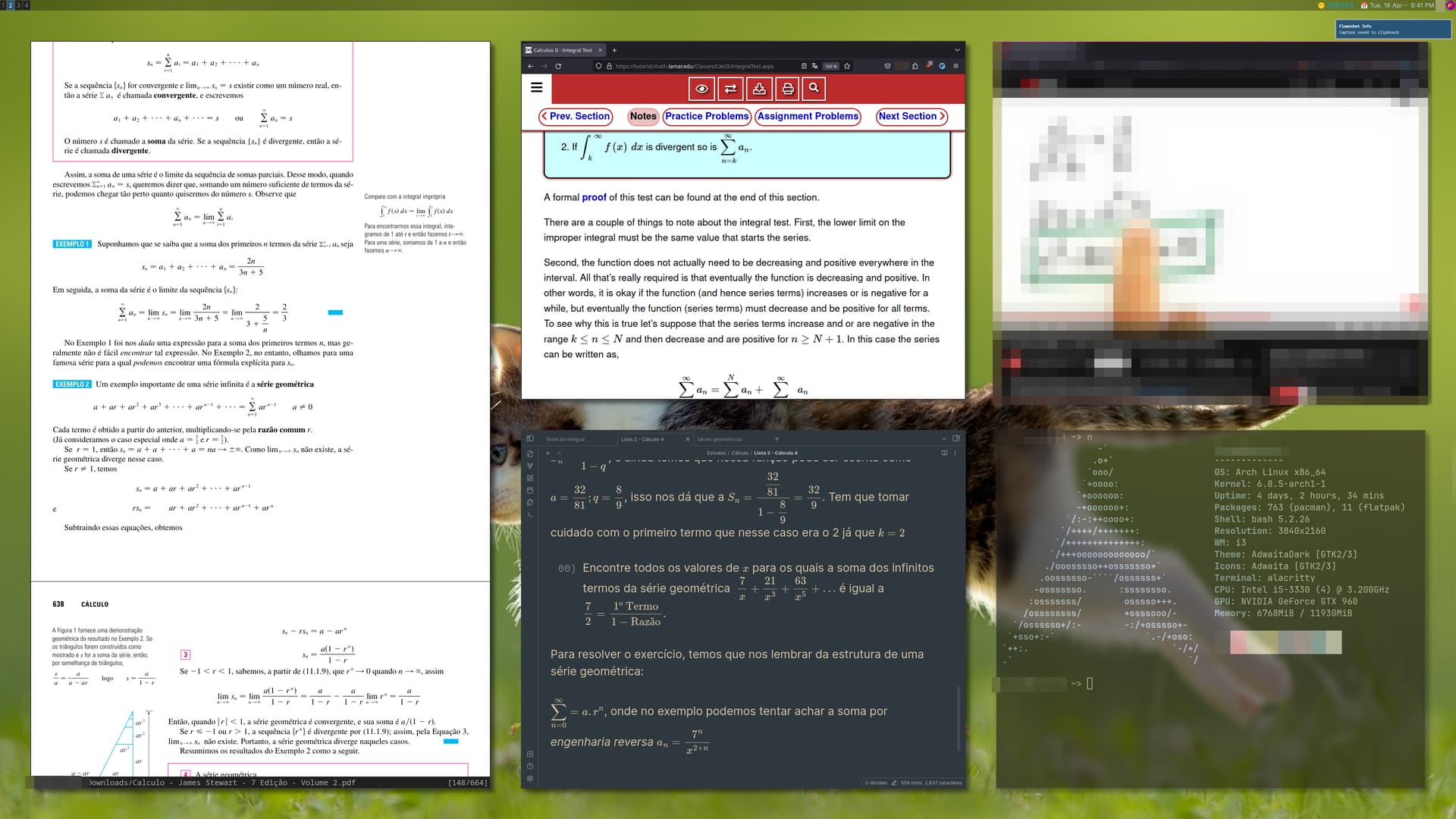The width and height of the screenshot is (1456, 819).
Task: Bookmark the page with the star icon
Action: tap(847, 66)
